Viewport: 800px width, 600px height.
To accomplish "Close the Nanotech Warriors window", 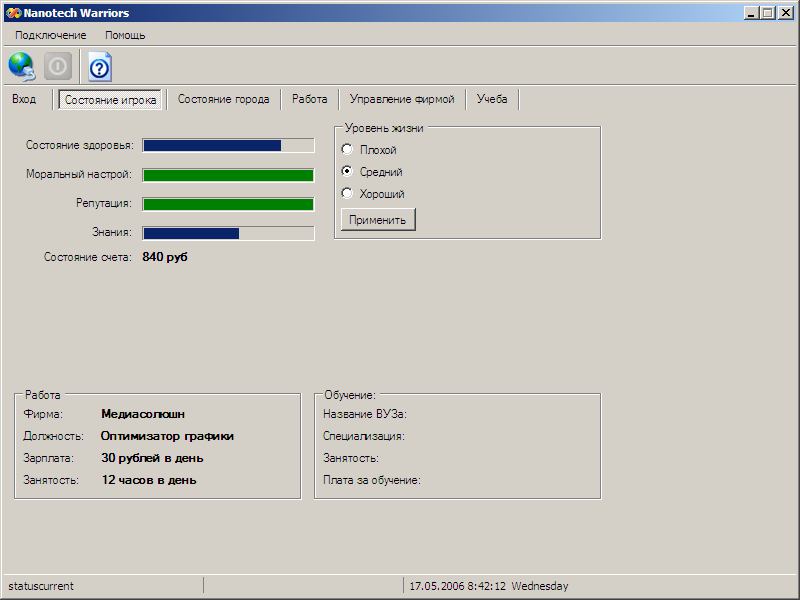I will pyautogui.click(x=786, y=13).
